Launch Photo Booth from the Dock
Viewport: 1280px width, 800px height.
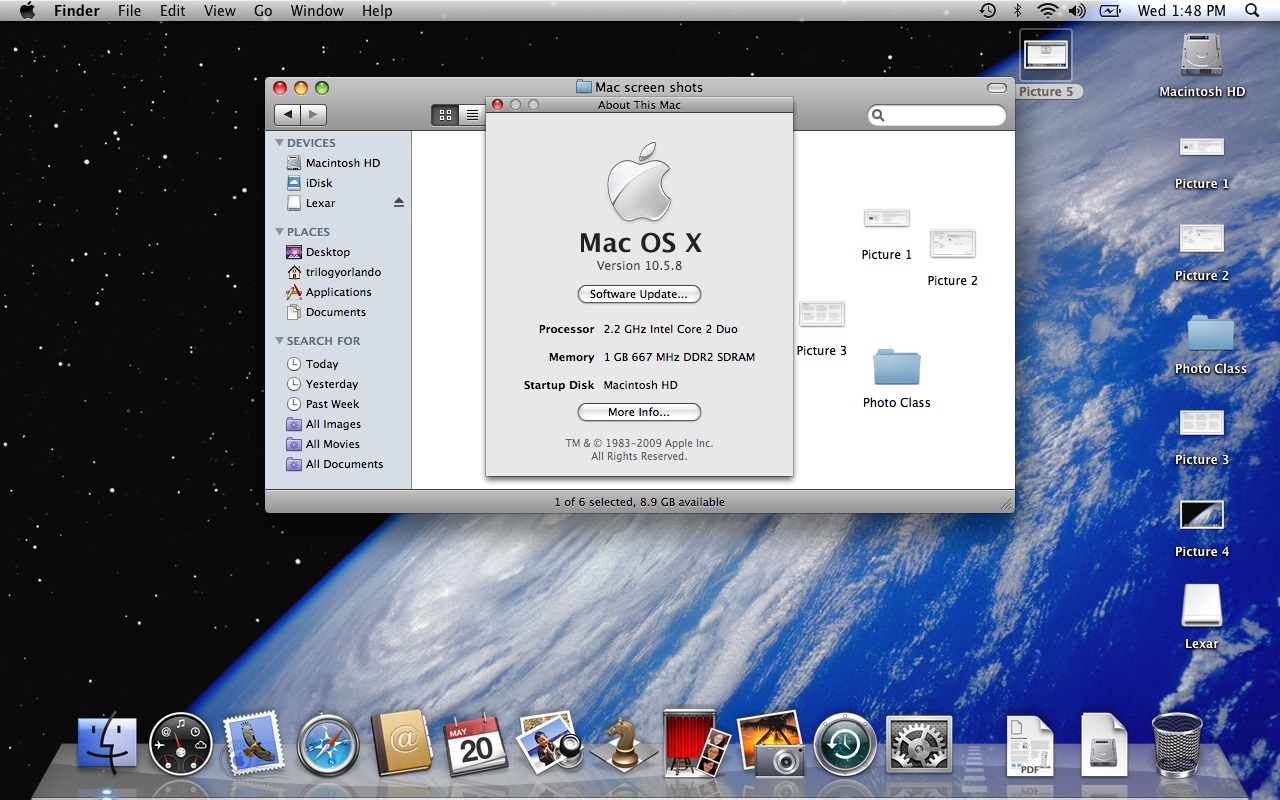point(696,743)
